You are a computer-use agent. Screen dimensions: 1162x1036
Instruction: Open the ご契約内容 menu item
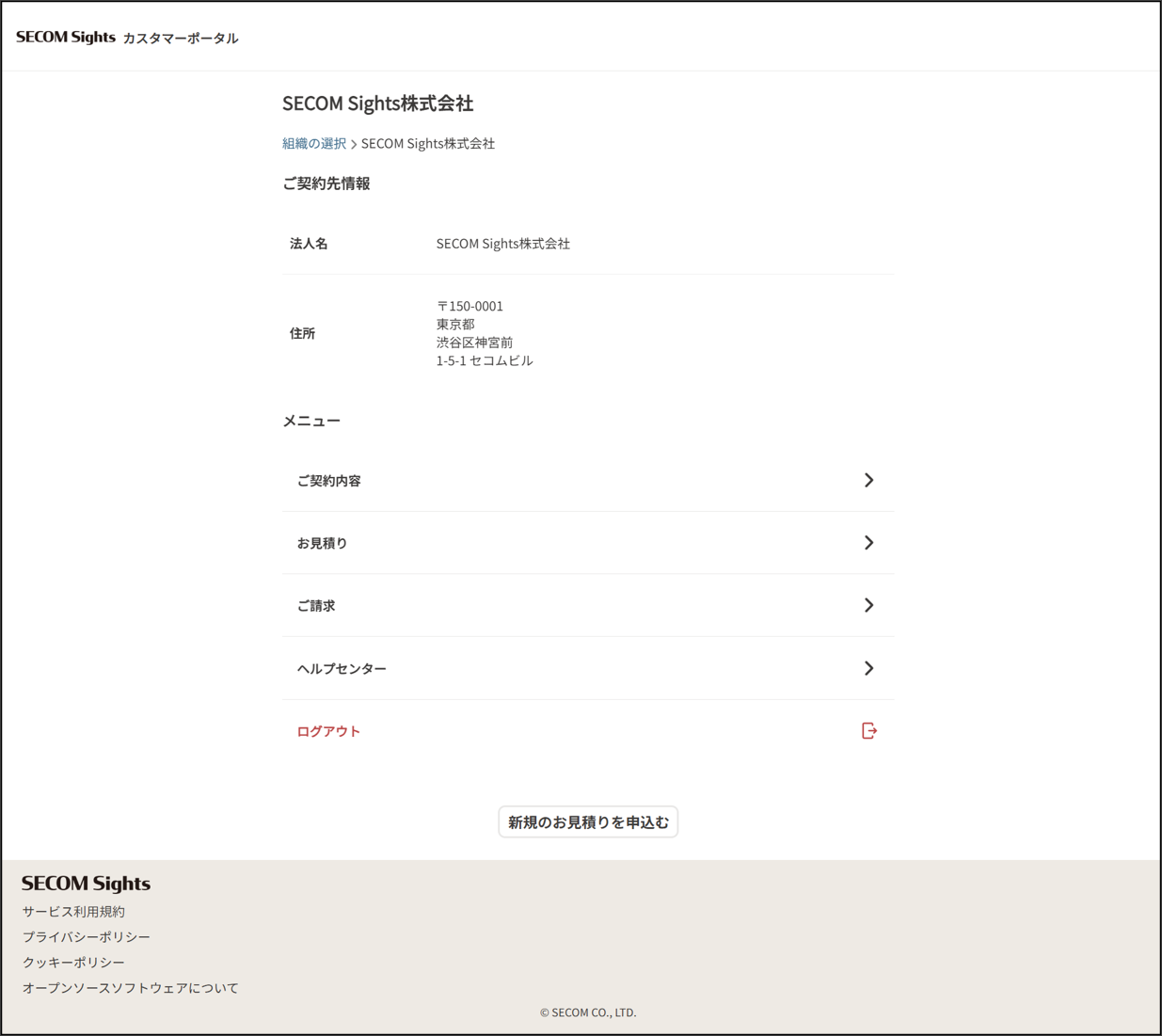[x=588, y=481]
